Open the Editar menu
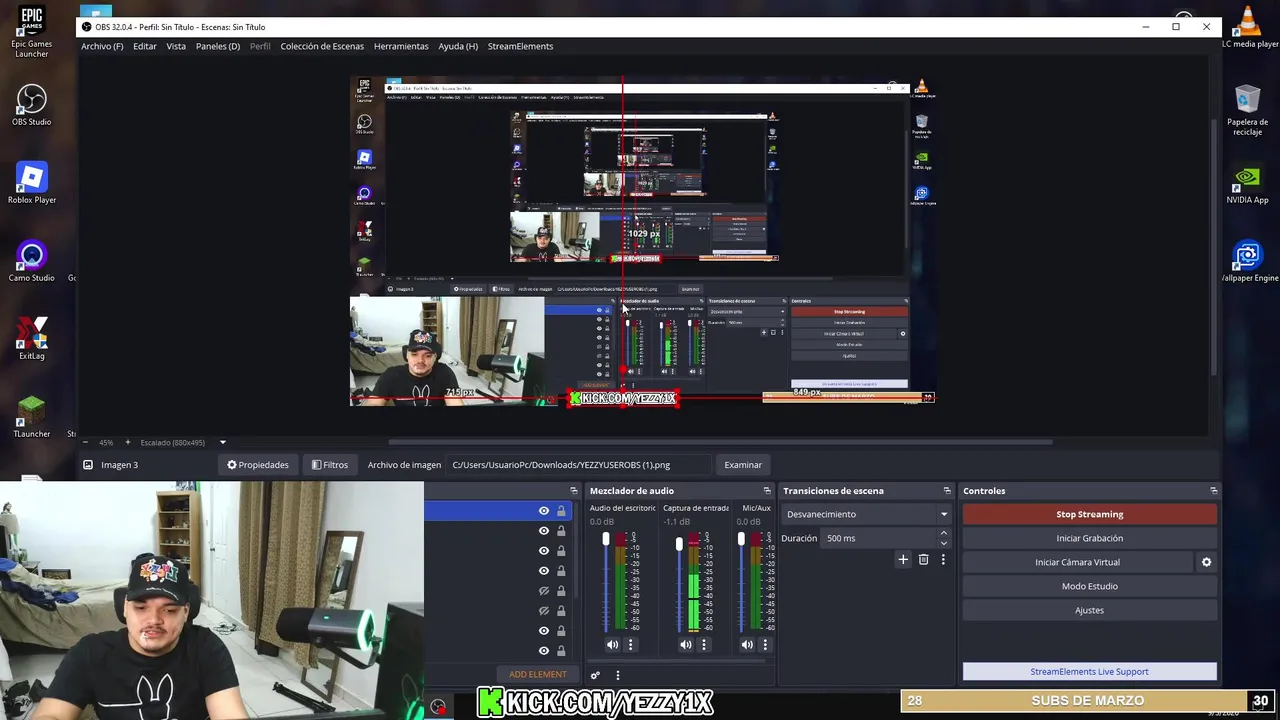The image size is (1280, 720). [145, 46]
